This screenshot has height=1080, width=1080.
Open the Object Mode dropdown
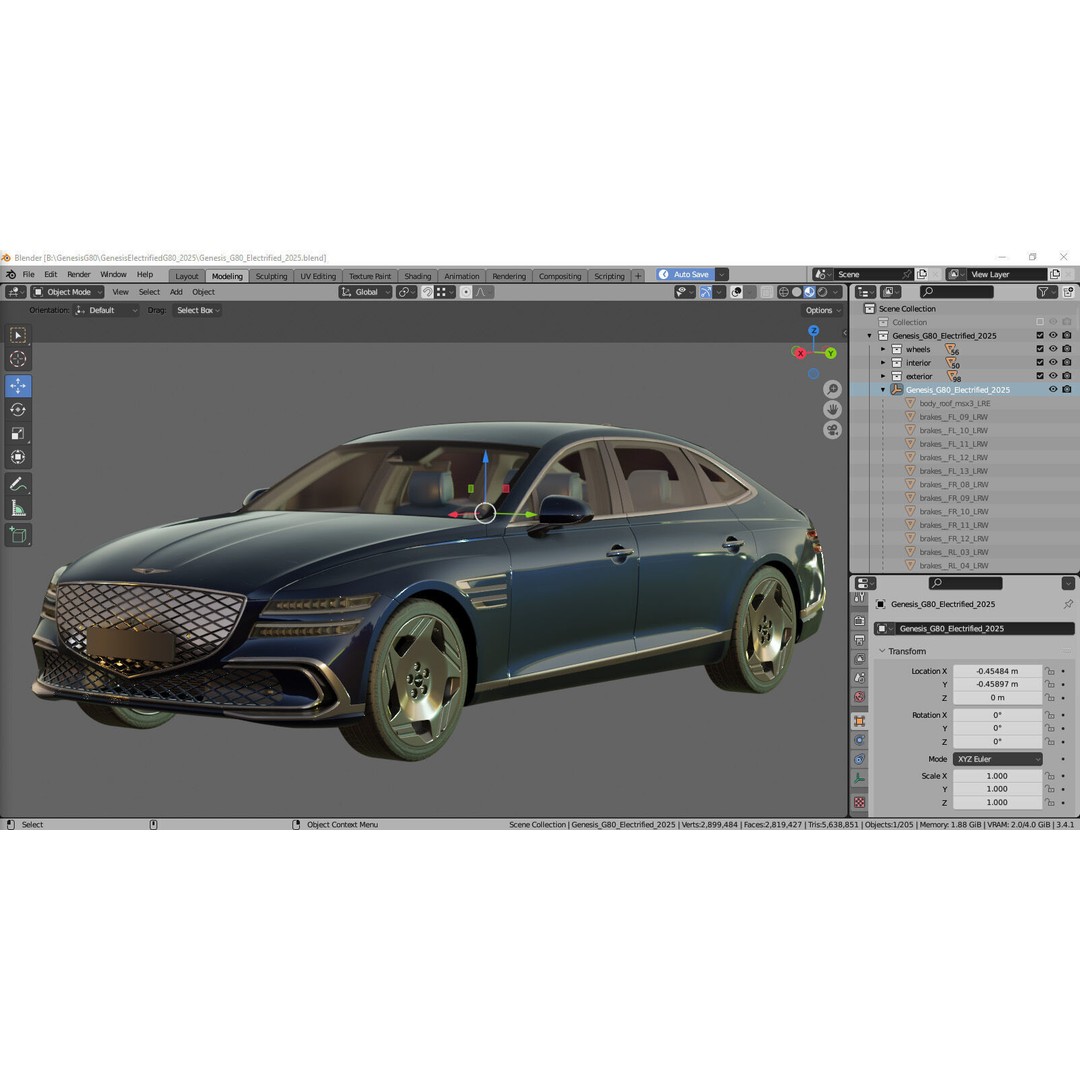(68, 292)
